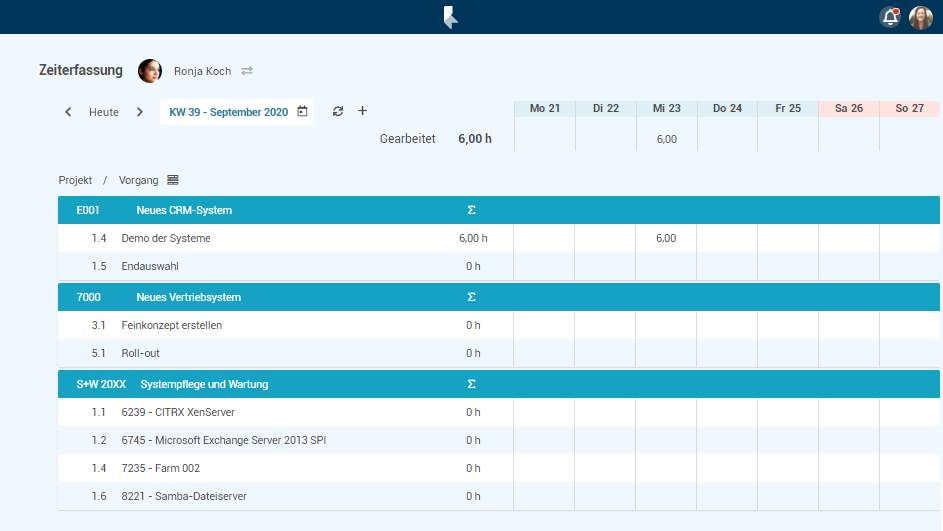Collapse the S+W 20XX Systempflege und Wartung header
The height and width of the screenshot is (531, 943).
(499, 384)
